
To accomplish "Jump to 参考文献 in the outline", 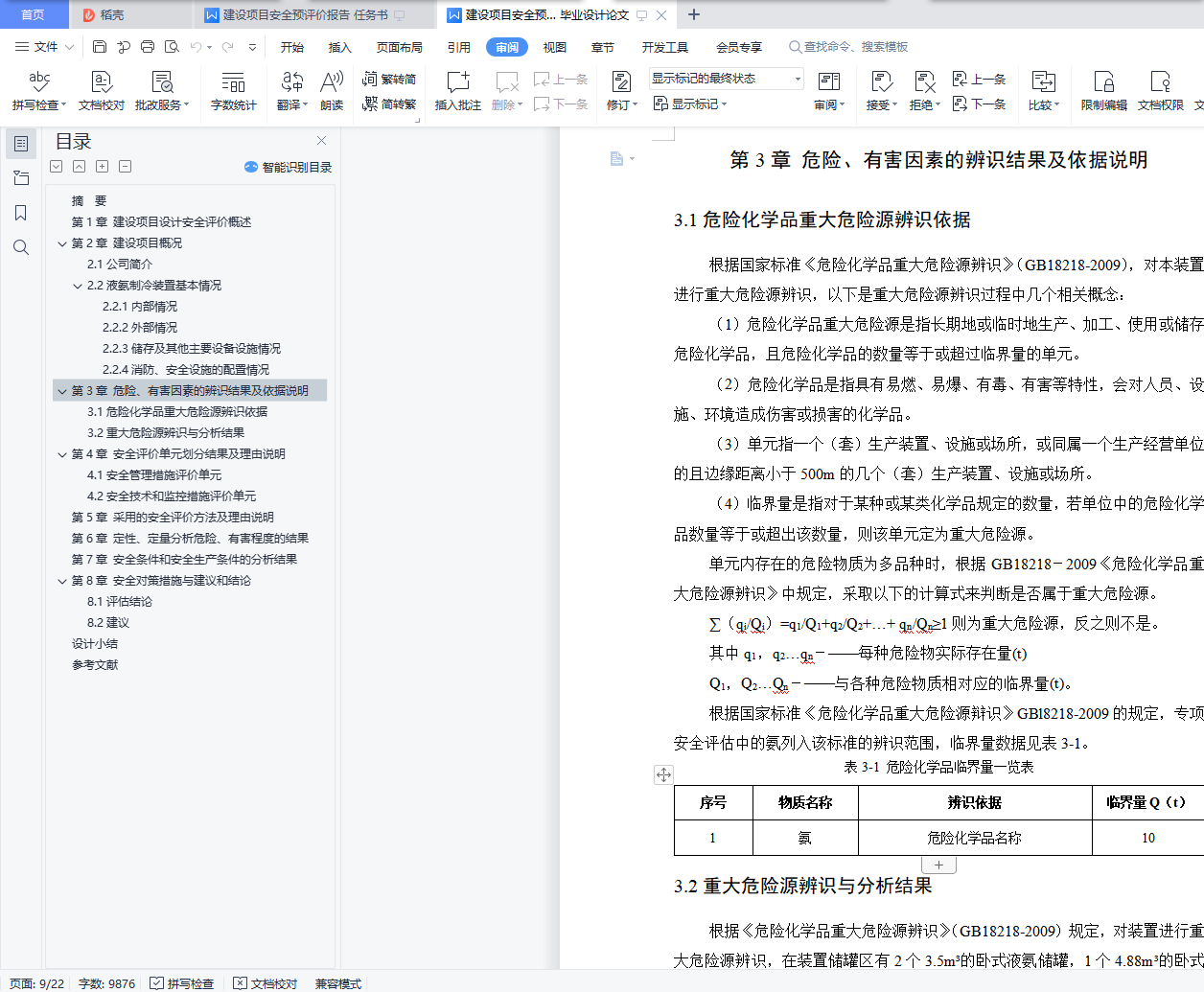I will [95, 665].
